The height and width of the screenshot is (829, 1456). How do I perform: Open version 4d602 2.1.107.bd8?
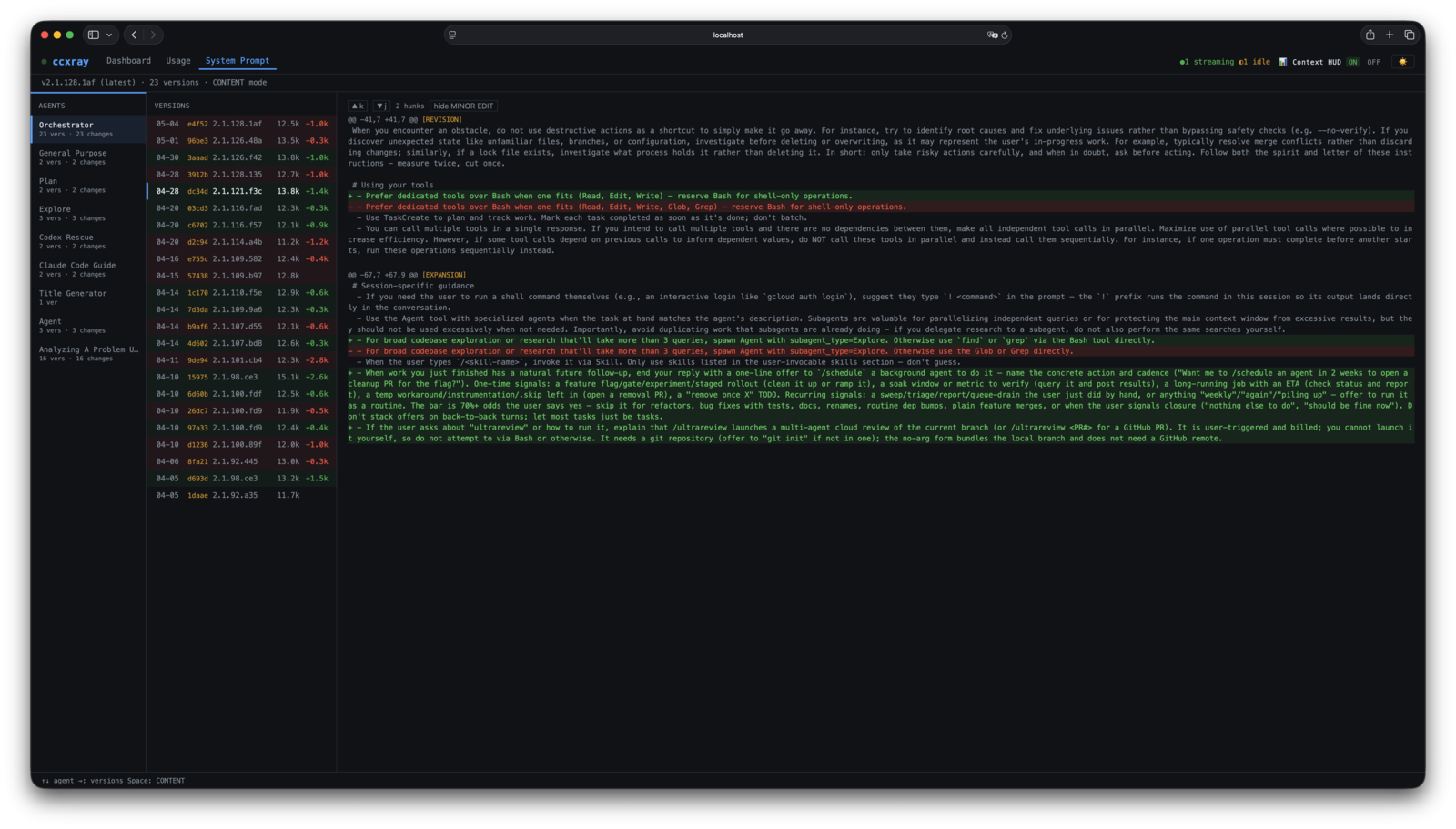[x=241, y=343]
